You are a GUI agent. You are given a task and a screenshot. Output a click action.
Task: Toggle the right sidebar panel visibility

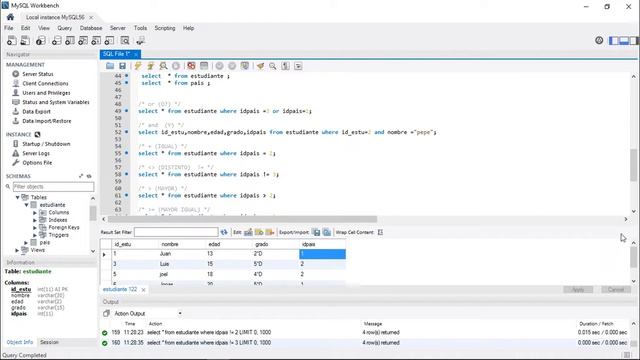coord(633,40)
